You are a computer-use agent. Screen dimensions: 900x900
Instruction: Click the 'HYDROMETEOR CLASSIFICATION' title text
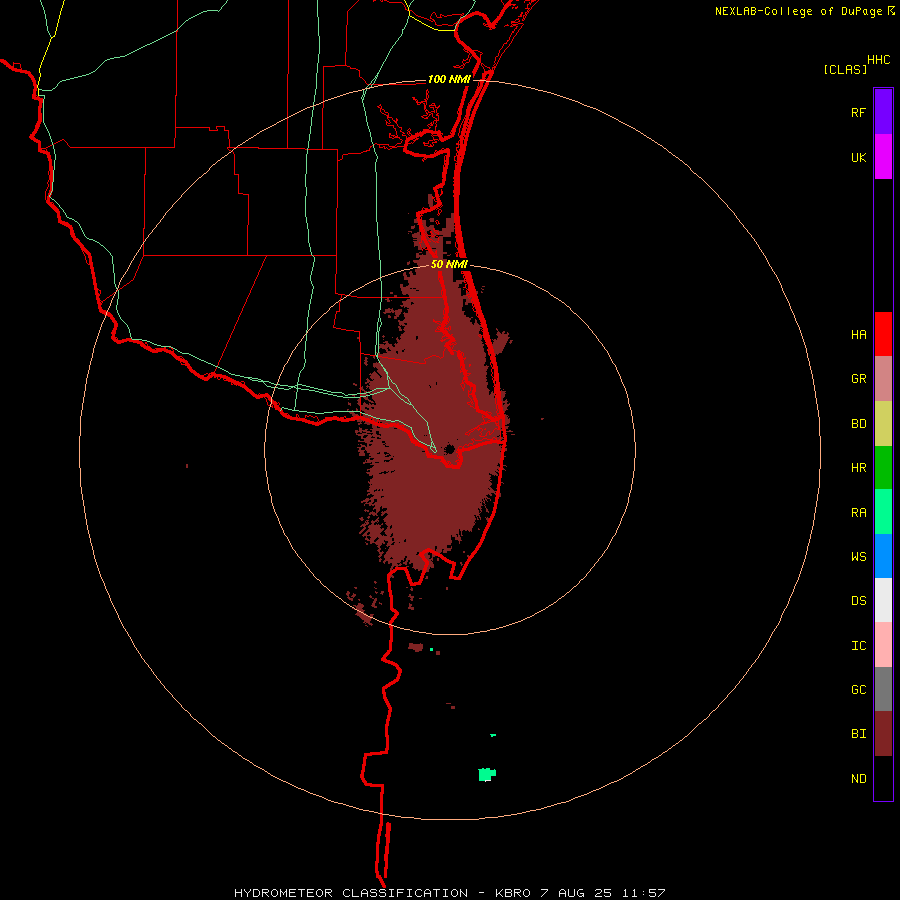[x=351, y=893]
